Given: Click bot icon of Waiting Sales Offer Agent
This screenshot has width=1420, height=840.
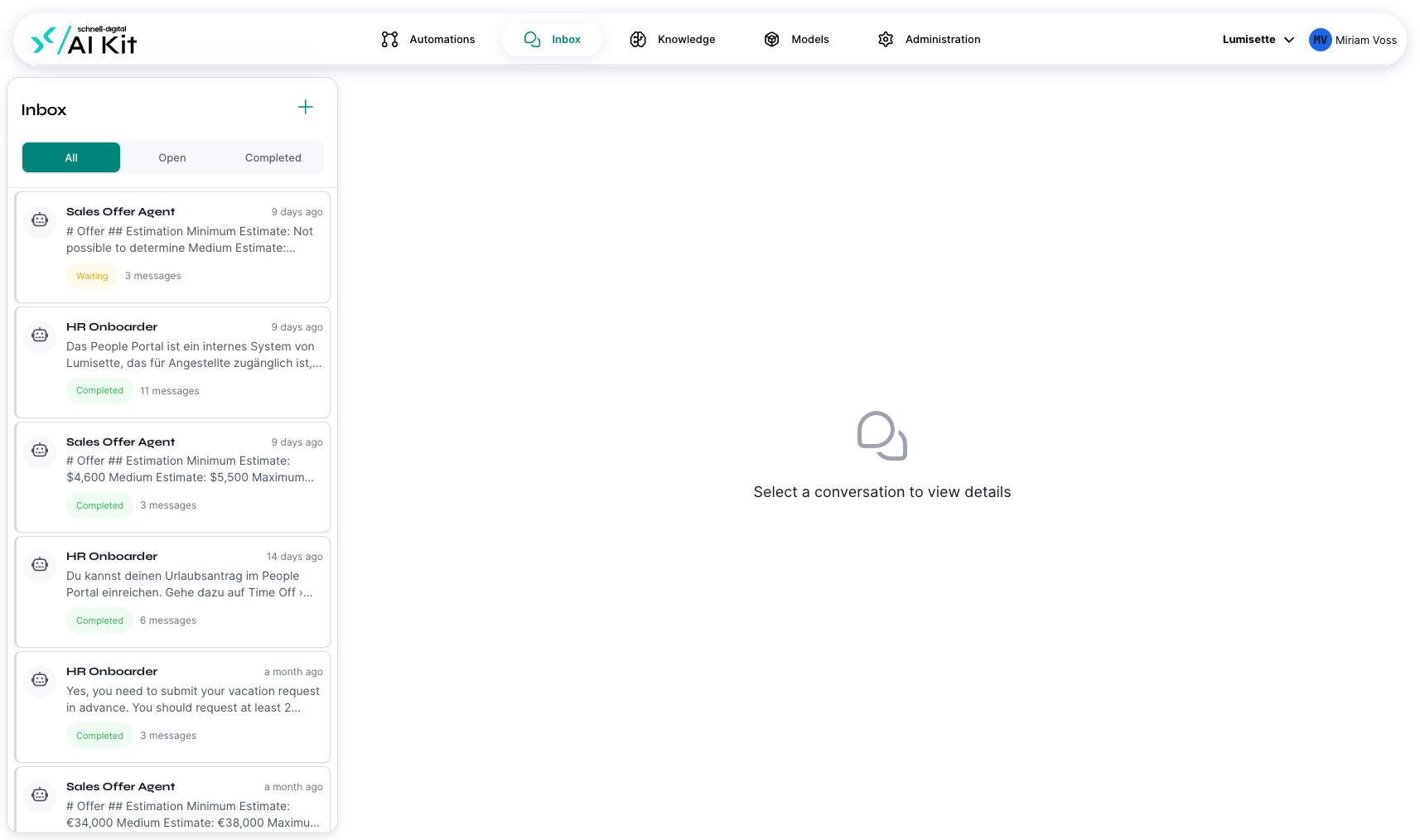Looking at the screenshot, I should [40, 220].
